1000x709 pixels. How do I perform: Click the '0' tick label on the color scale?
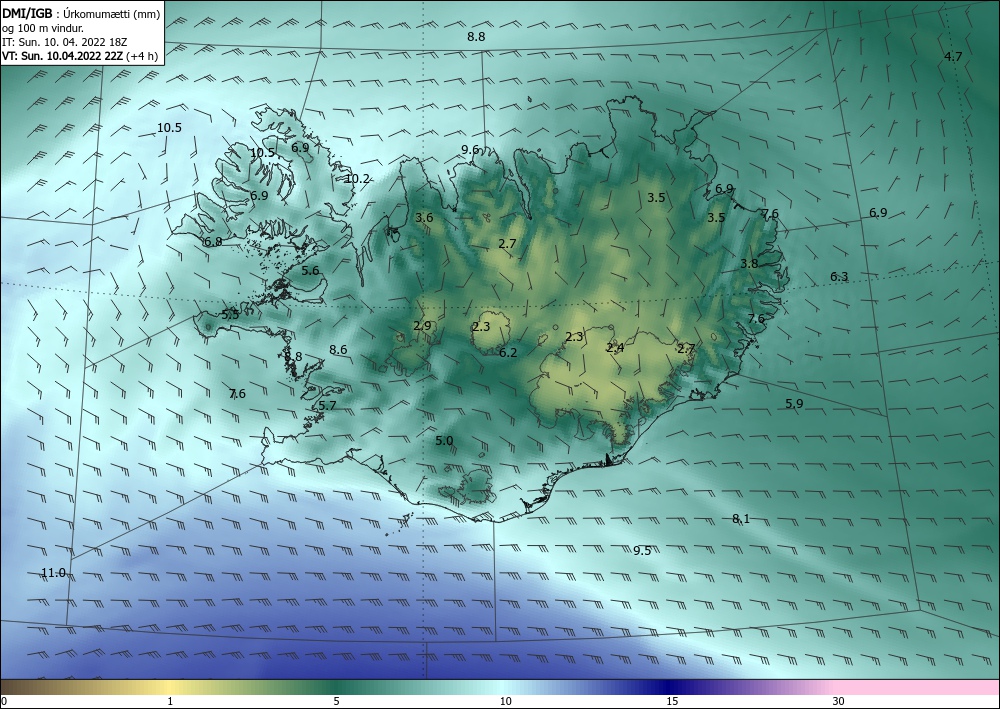[4, 701]
